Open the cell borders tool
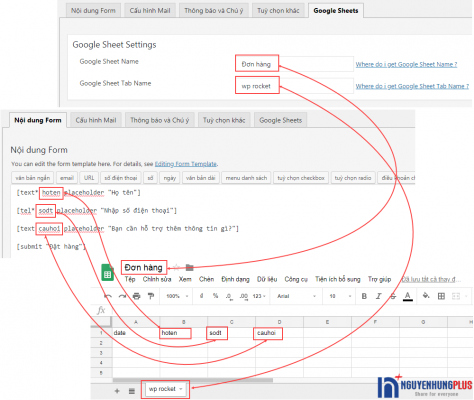Image resolution: width=474 pixels, height=400 pixels. coord(441,296)
